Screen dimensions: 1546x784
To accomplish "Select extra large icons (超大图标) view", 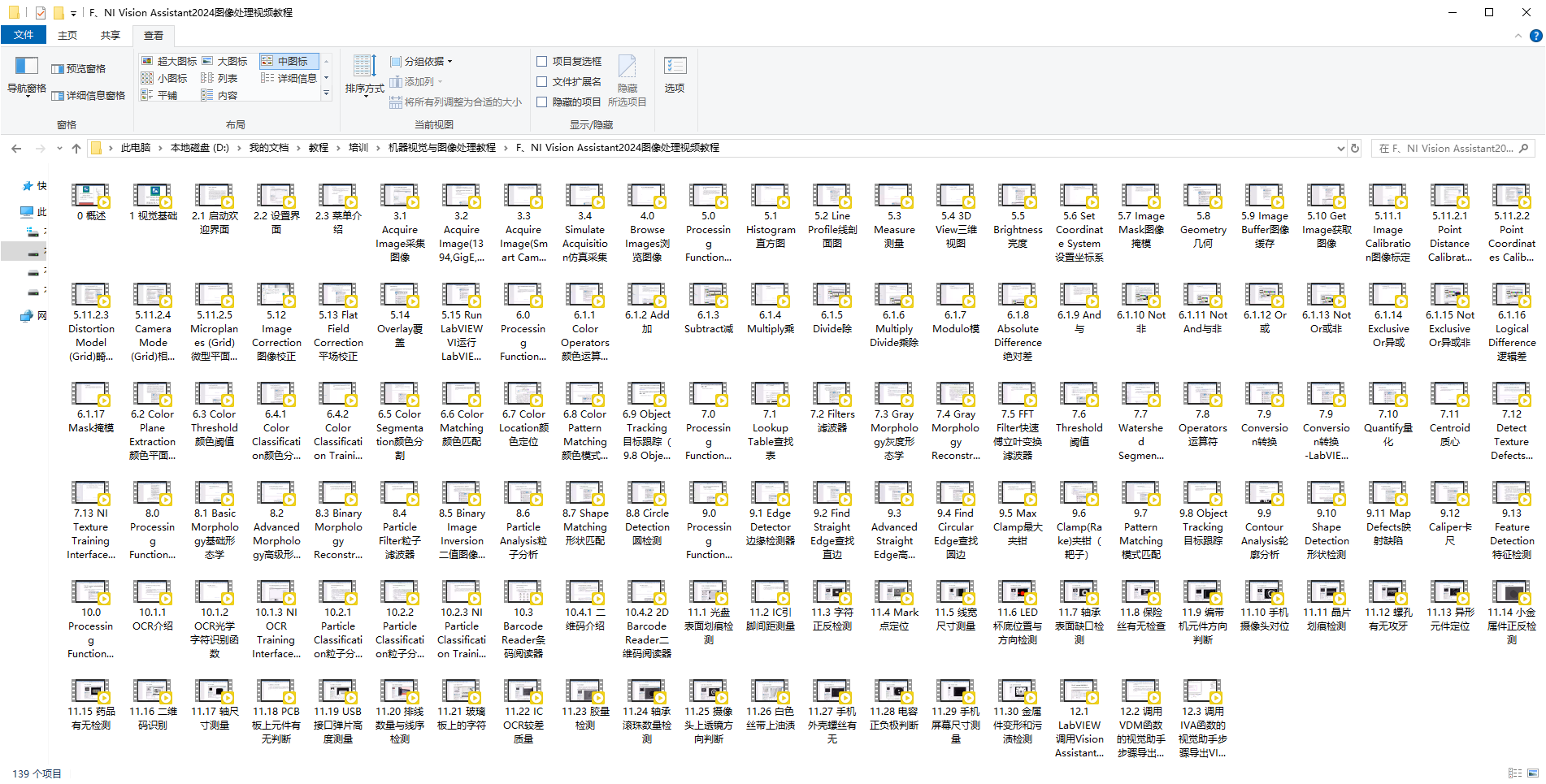I will pyautogui.click(x=169, y=61).
